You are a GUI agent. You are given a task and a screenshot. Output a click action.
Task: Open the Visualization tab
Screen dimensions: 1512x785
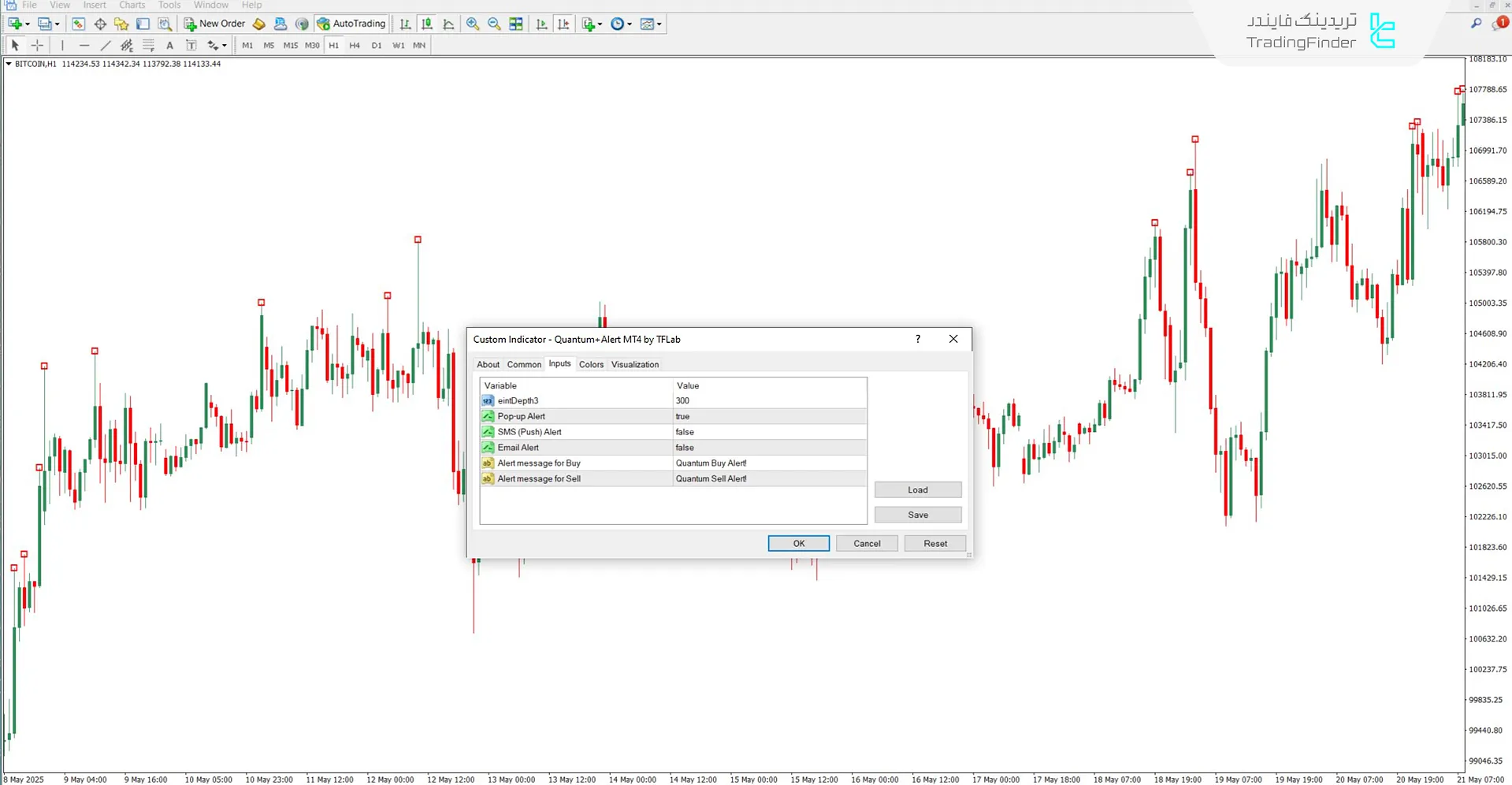point(634,365)
